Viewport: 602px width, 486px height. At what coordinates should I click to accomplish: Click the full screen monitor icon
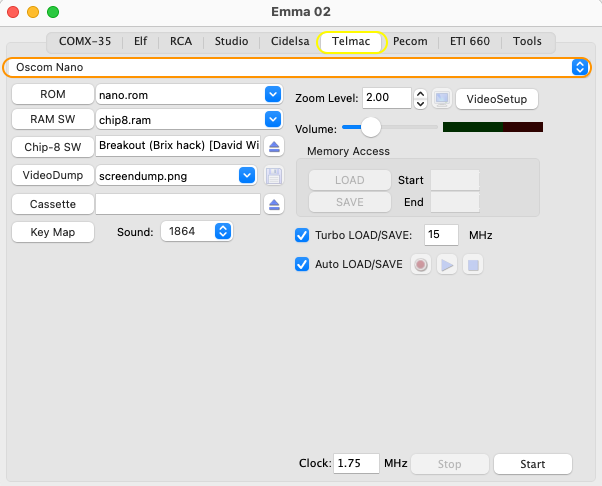tap(442, 99)
